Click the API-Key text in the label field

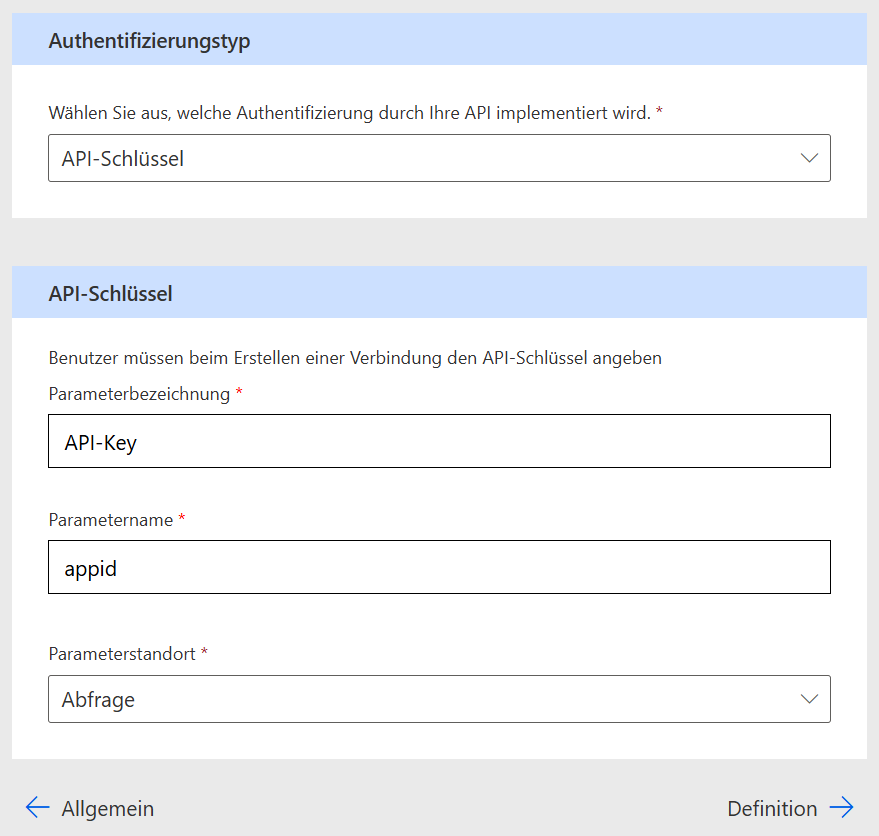tap(100, 442)
